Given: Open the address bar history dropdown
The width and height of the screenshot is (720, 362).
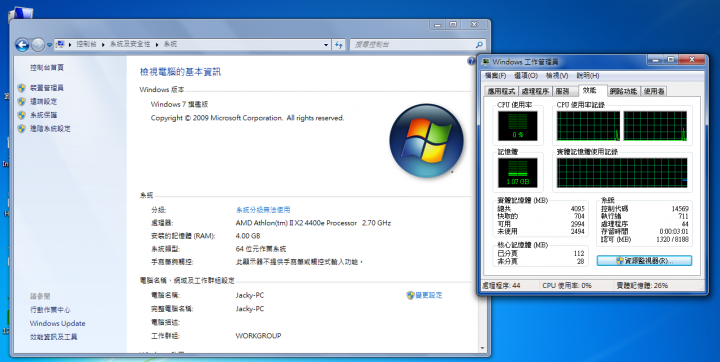Looking at the screenshot, I should pos(326,45).
